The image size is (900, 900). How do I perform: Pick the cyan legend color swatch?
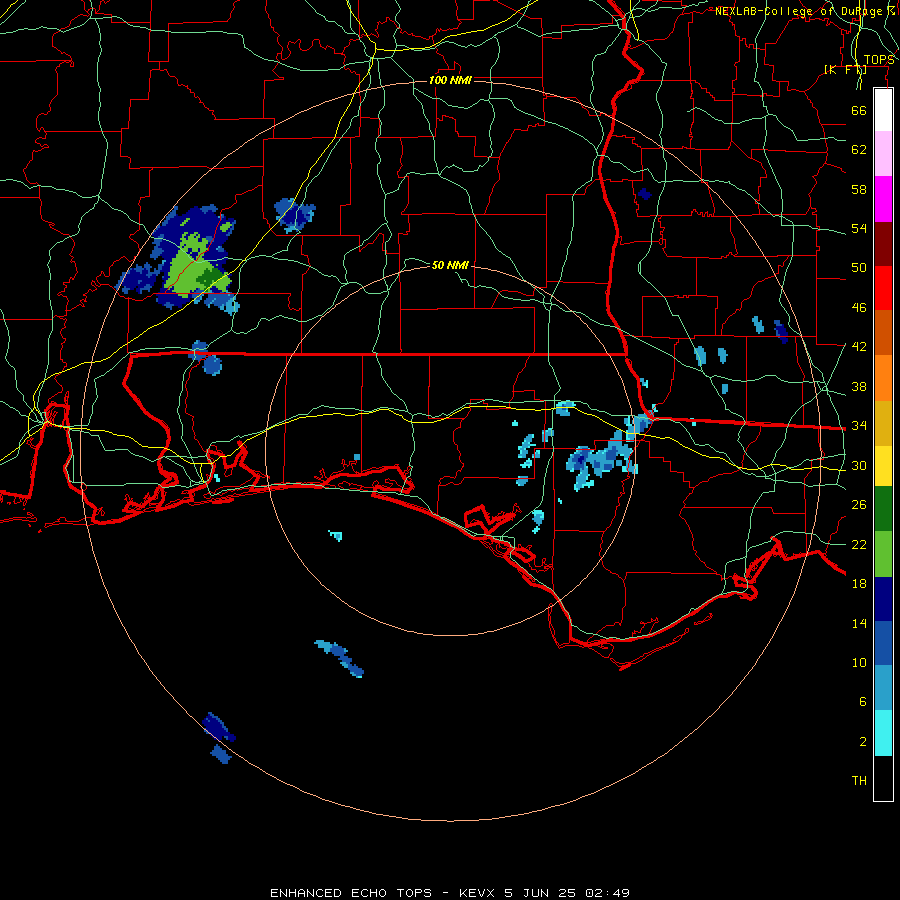coord(883,733)
